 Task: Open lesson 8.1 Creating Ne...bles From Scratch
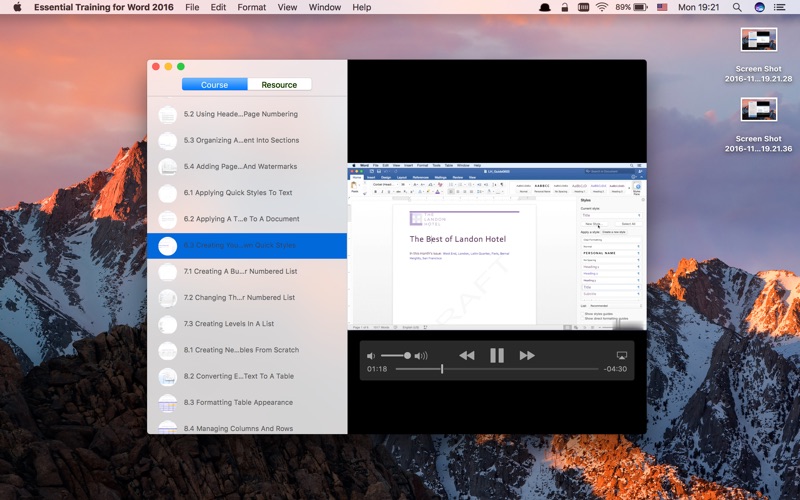[x=247, y=350]
